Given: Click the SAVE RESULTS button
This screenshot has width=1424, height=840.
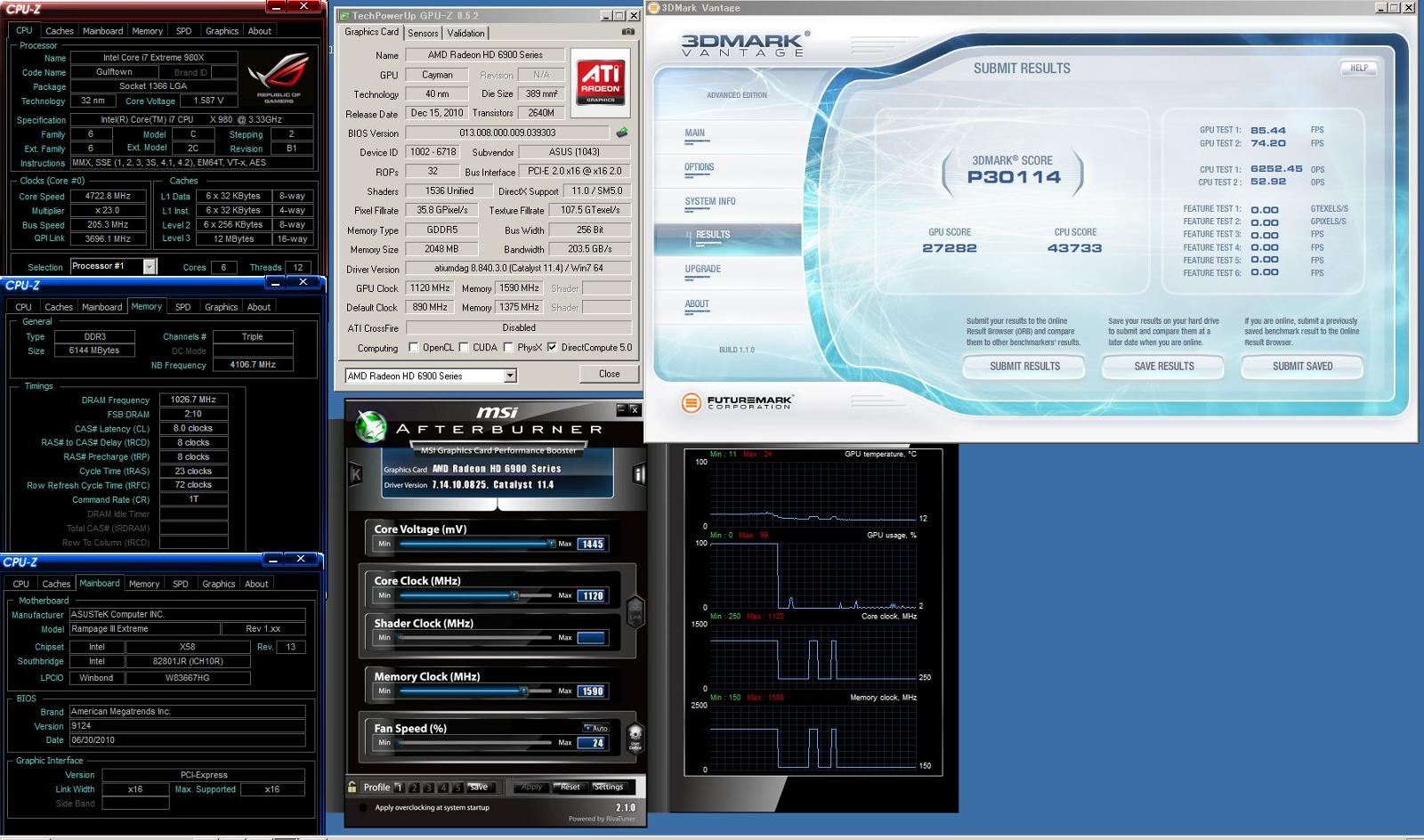Looking at the screenshot, I should (x=1164, y=366).
